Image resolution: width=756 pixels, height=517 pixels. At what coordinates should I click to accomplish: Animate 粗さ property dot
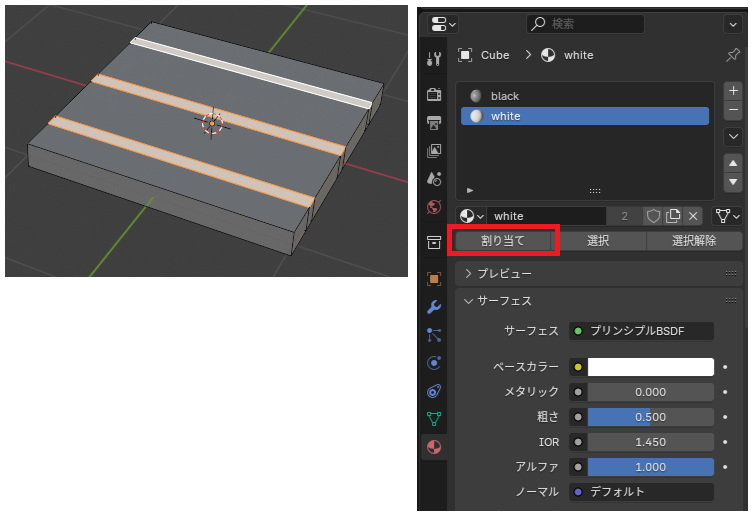pyautogui.click(x=725, y=417)
